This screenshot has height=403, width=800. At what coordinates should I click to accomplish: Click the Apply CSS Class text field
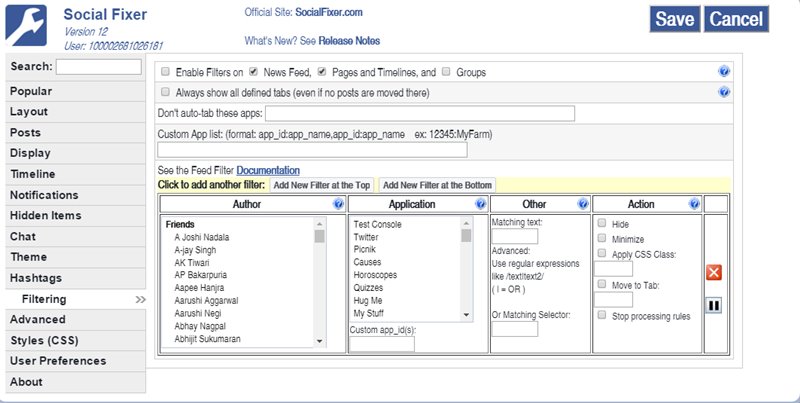[x=613, y=269]
